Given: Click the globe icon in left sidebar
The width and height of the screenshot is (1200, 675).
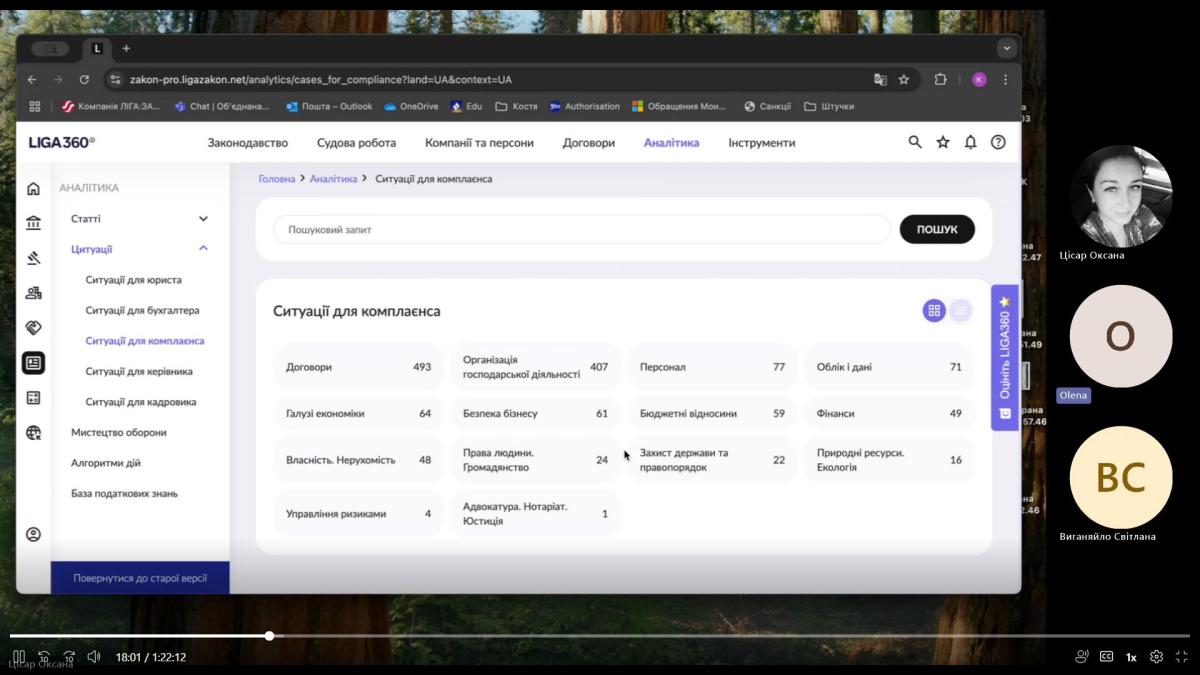Looking at the screenshot, I should [33, 433].
